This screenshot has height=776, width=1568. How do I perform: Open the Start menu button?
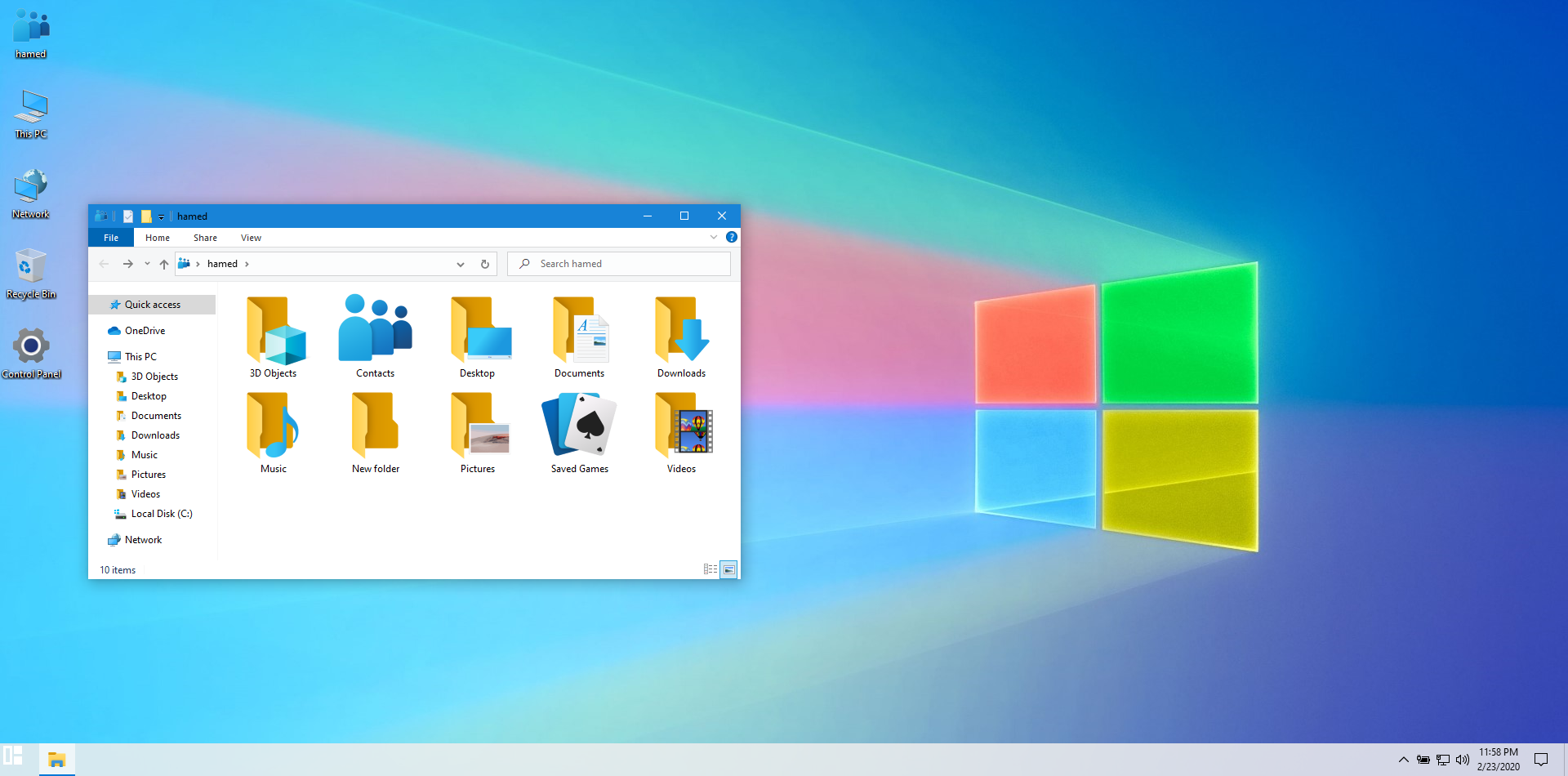tap(12, 756)
